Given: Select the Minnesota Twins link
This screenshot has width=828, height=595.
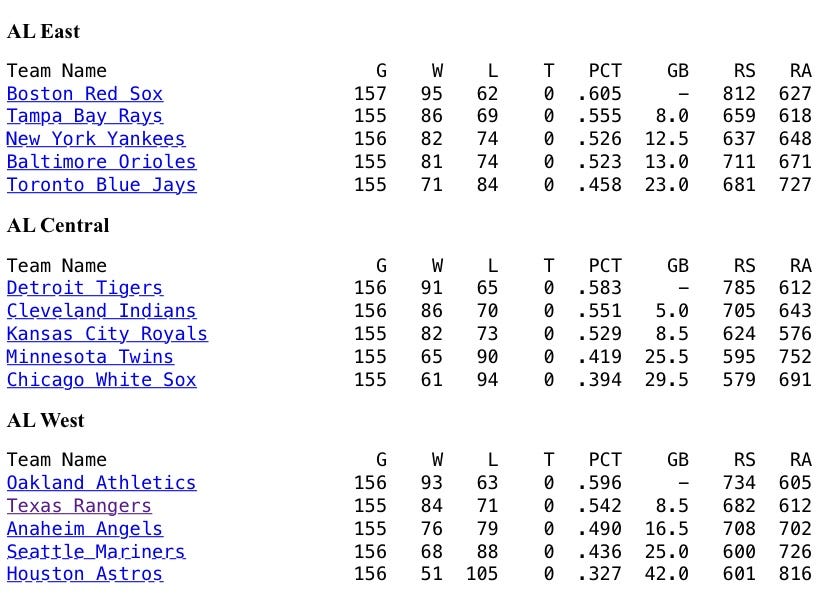Looking at the screenshot, I should coord(90,357).
